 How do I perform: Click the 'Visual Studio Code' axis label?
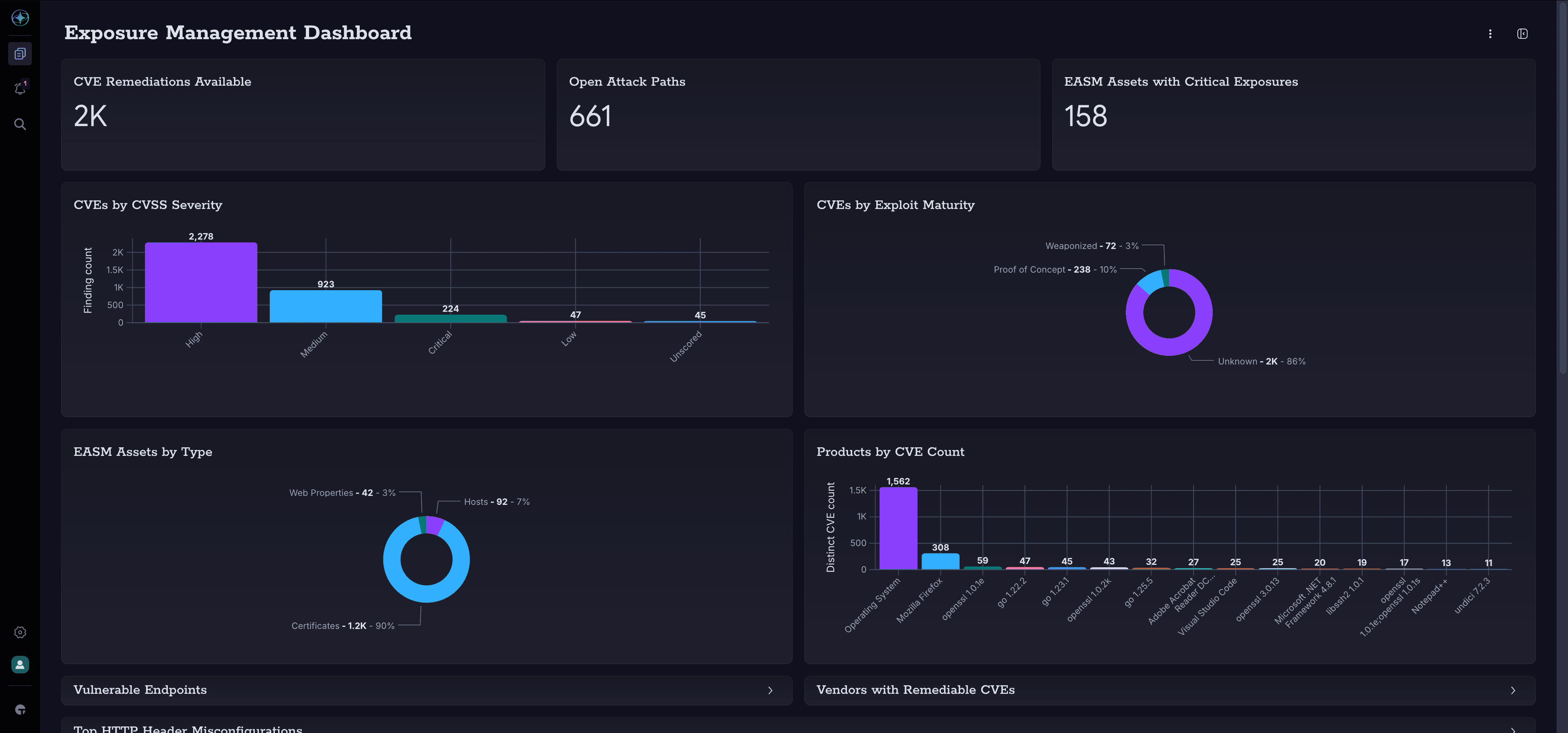1207,606
